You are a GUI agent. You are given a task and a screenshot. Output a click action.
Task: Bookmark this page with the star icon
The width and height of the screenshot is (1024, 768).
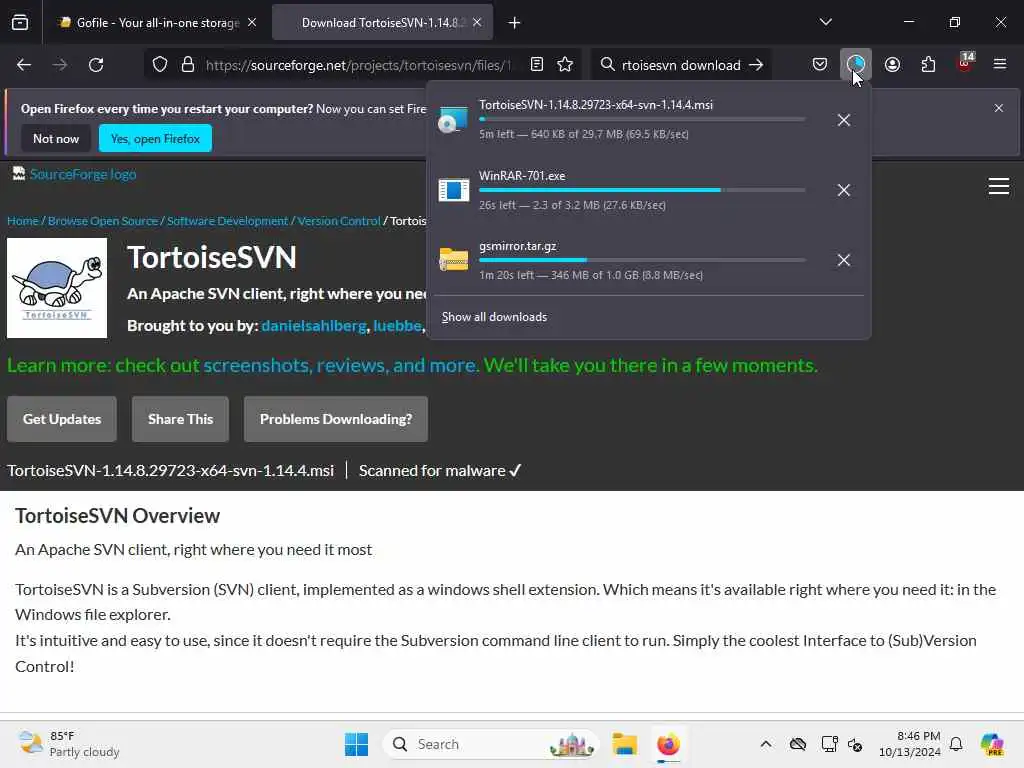point(565,65)
